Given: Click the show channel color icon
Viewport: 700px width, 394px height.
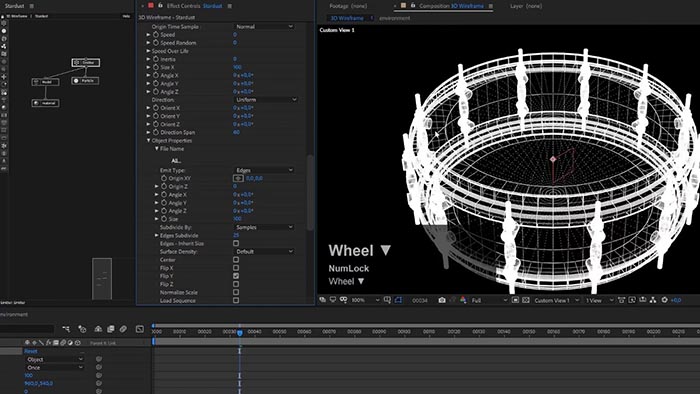Looking at the screenshot, I should [x=463, y=300].
